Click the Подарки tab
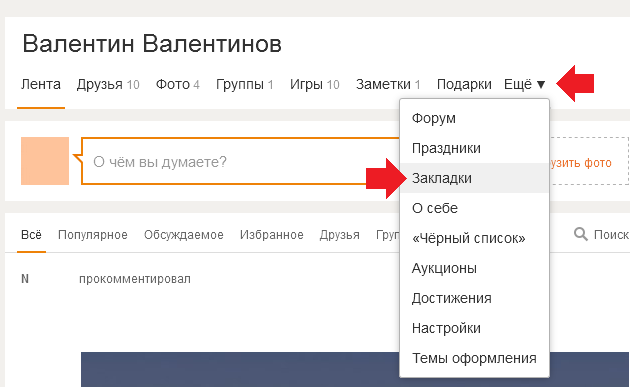This screenshot has width=630, height=387. pyautogui.click(x=464, y=84)
